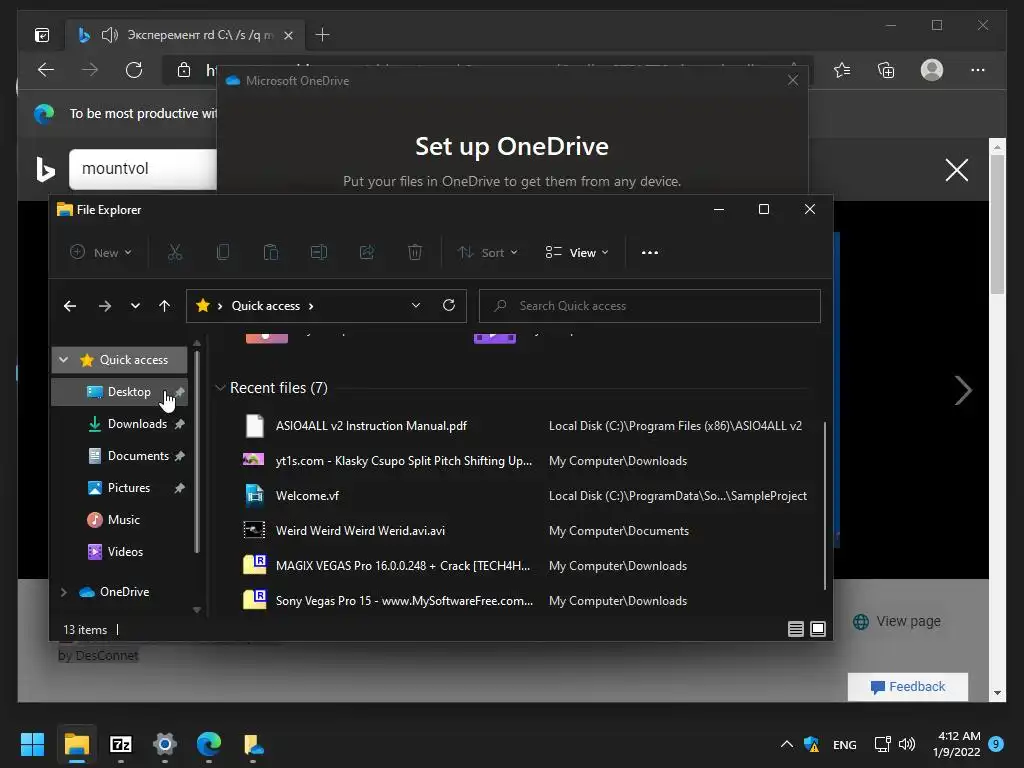Select the Эксперемент rd C:\ browser tab
This screenshot has width=1024, height=768.
186,35
